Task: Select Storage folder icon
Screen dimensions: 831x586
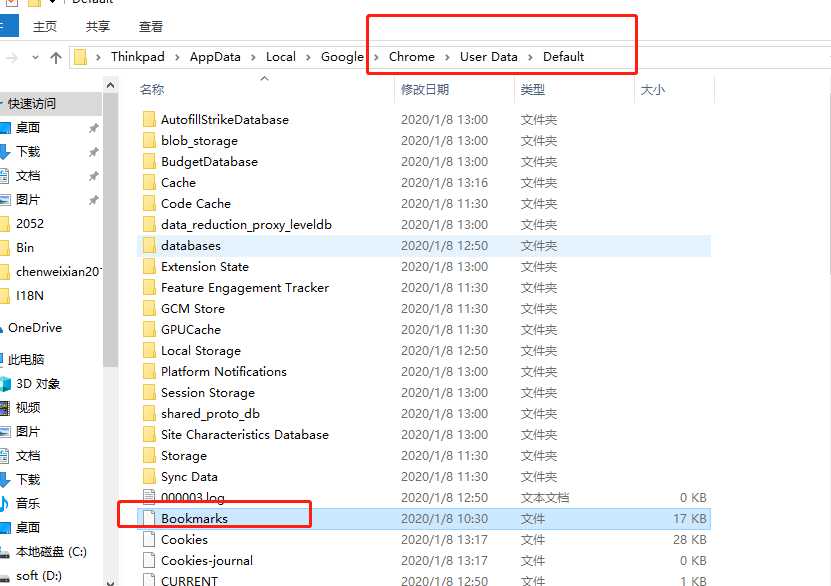Action: 149,456
